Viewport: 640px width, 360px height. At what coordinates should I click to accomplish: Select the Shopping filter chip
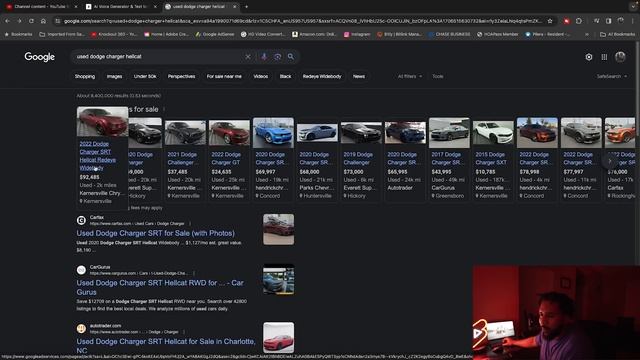(85, 76)
